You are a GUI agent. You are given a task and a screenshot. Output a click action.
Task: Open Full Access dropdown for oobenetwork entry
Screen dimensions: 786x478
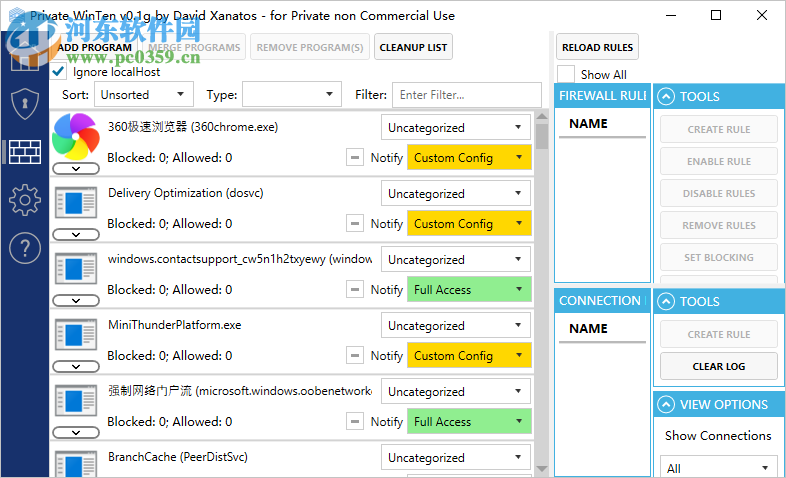click(x=469, y=422)
